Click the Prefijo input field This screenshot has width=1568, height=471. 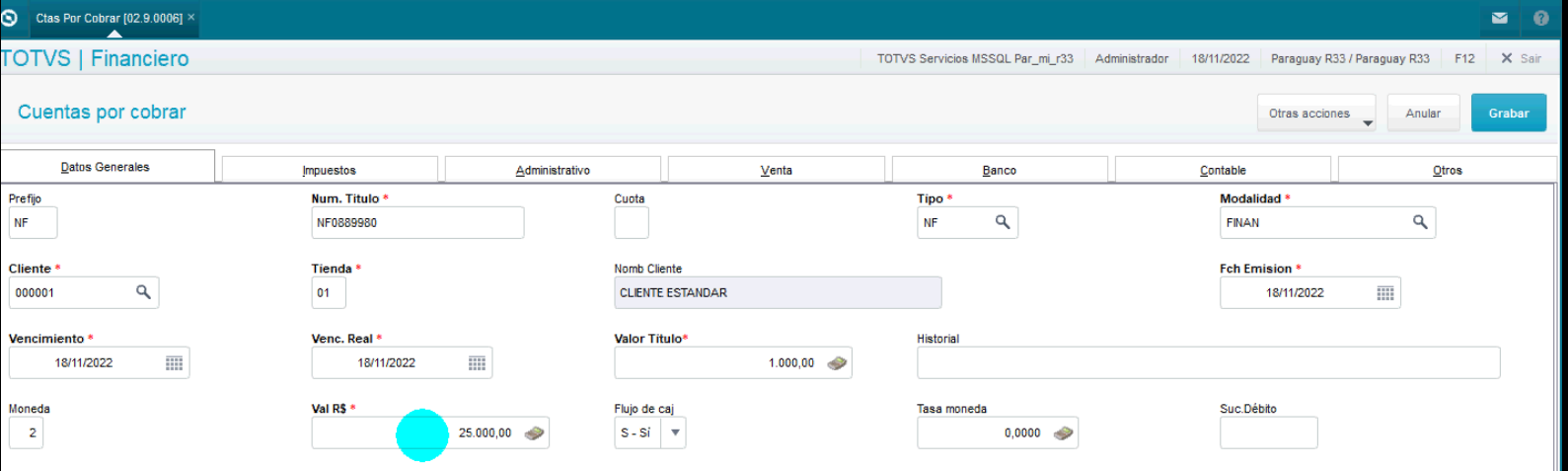pos(34,222)
